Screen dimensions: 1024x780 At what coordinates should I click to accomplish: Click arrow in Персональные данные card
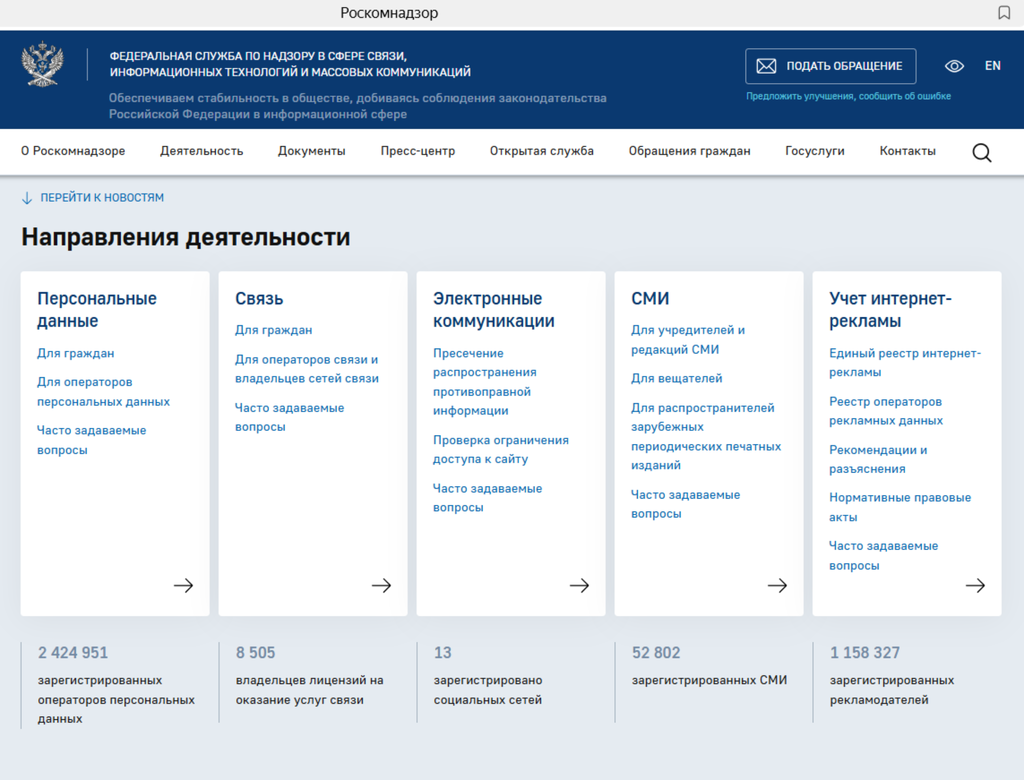(x=183, y=586)
